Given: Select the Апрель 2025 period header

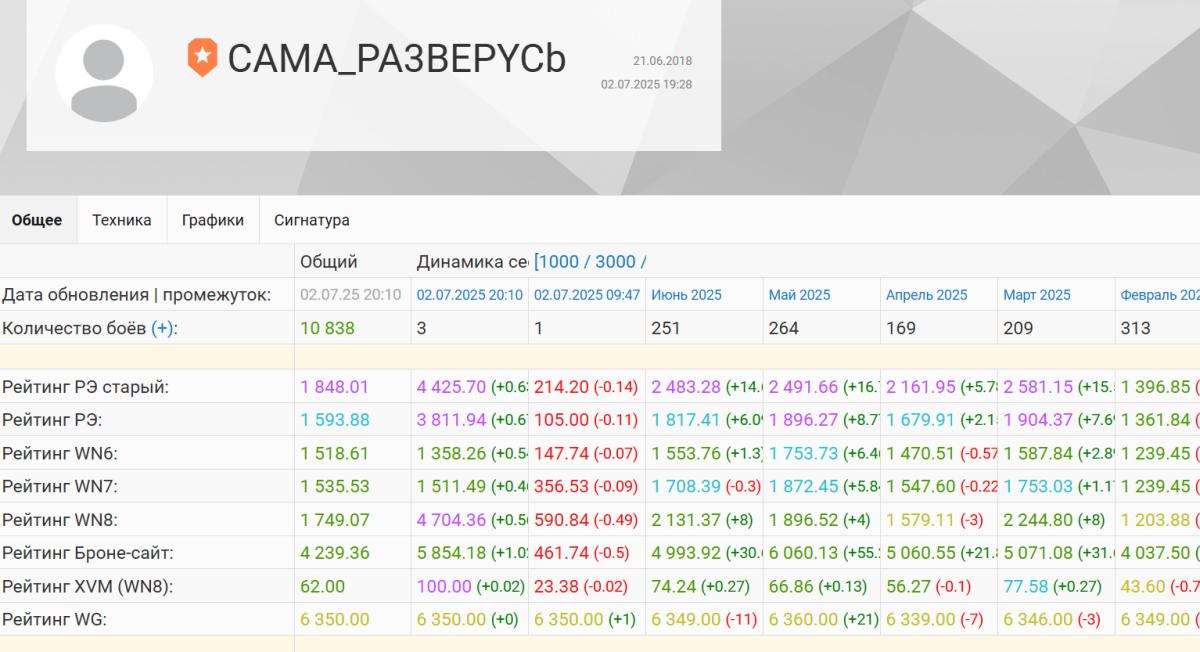Looking at the screenshot, I should (x=926, y=295).
